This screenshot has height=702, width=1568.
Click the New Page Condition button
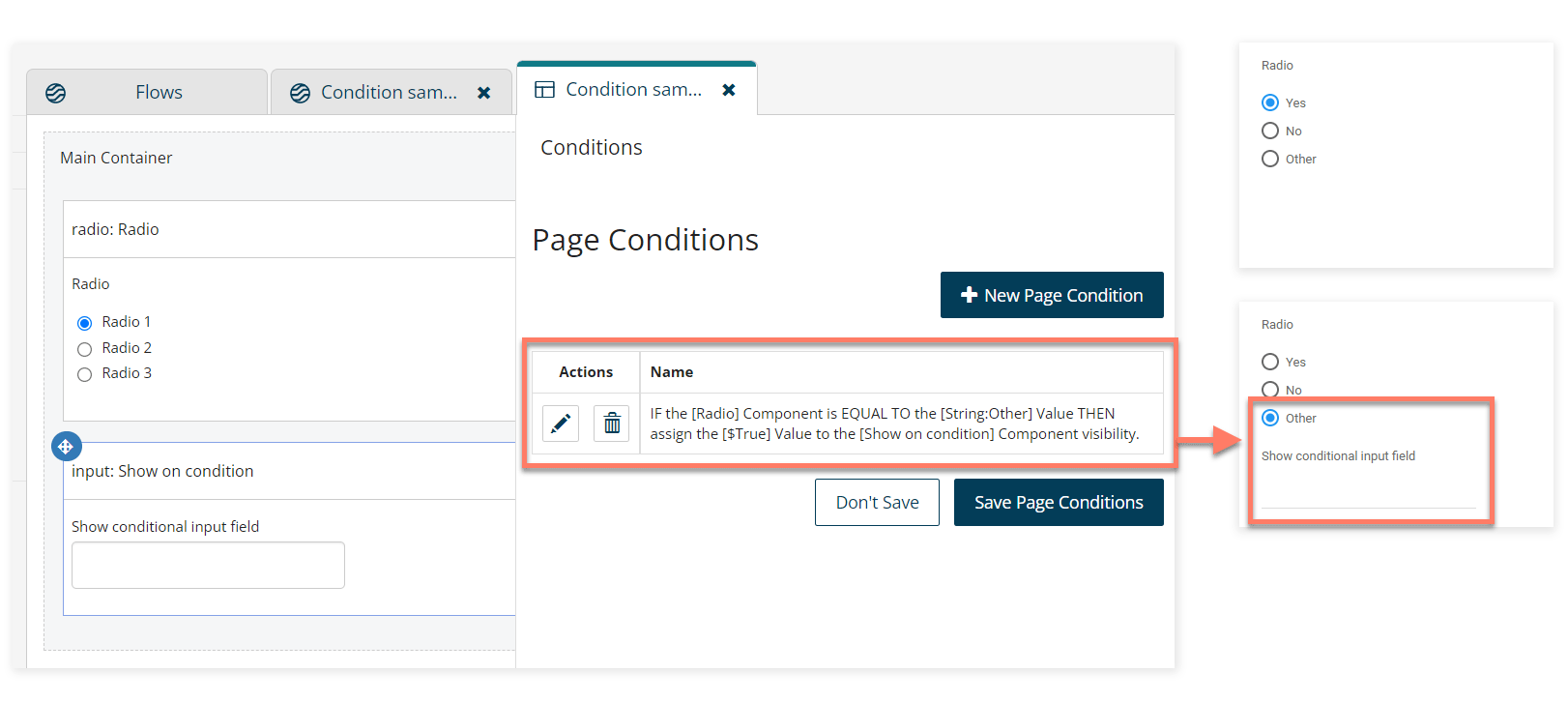pos(1052,295)
